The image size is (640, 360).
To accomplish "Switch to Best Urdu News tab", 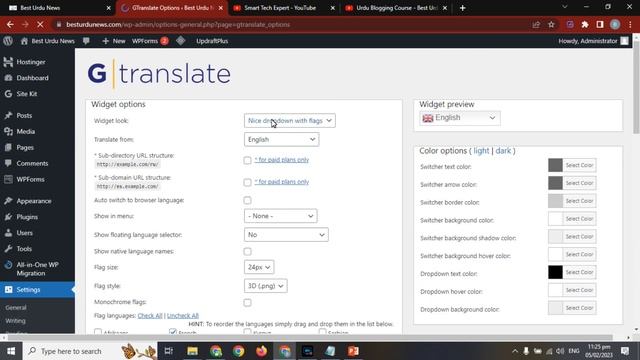I will (x=58, y=8).
